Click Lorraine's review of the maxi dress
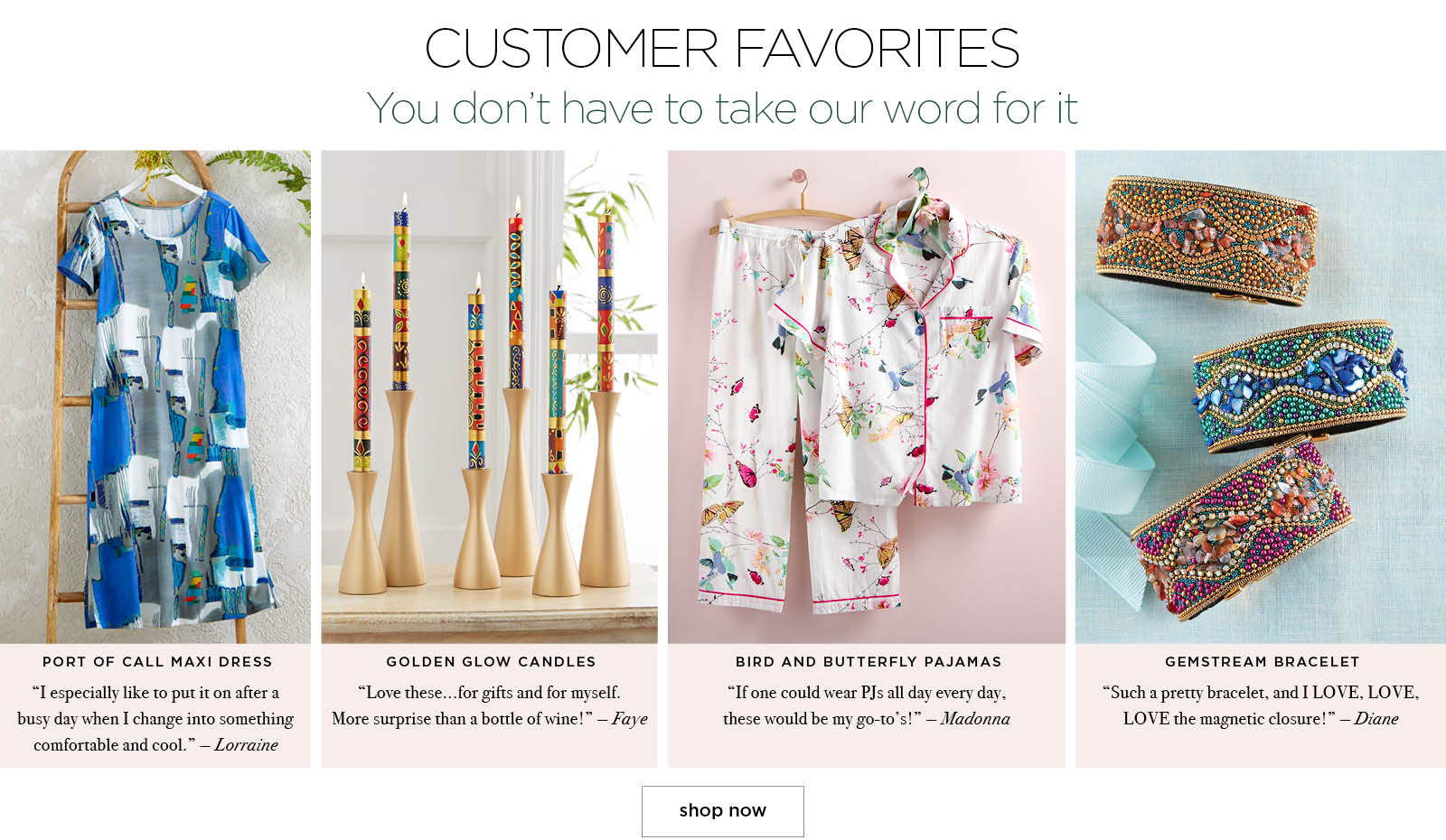This screenshot has height=840, width=1446. 155,718
